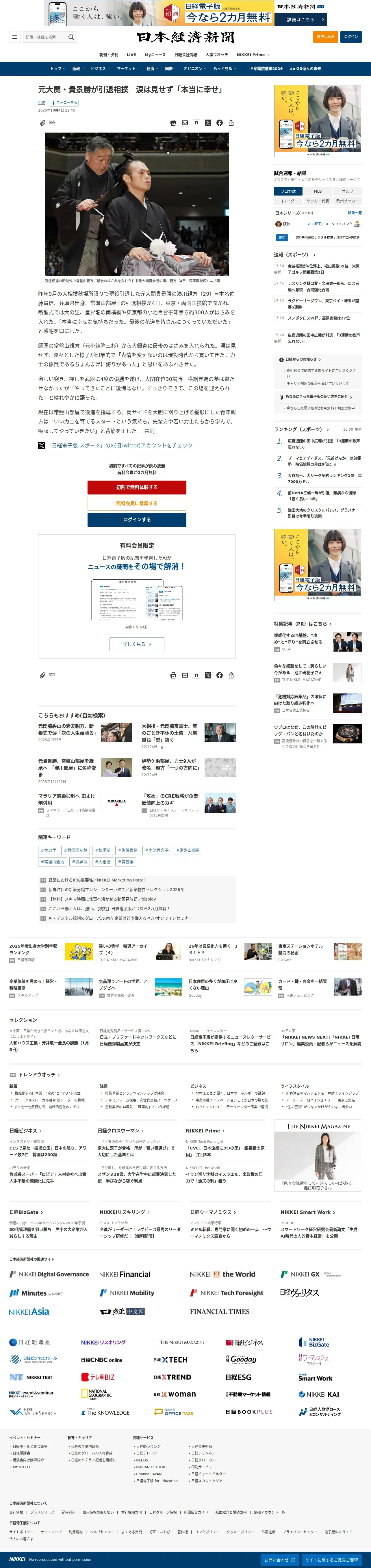Image resolution: width=371 pixels, height=1568 pixels.
Task: Expand the NIKKEI Prime dropdown
Action: (253, 55)
